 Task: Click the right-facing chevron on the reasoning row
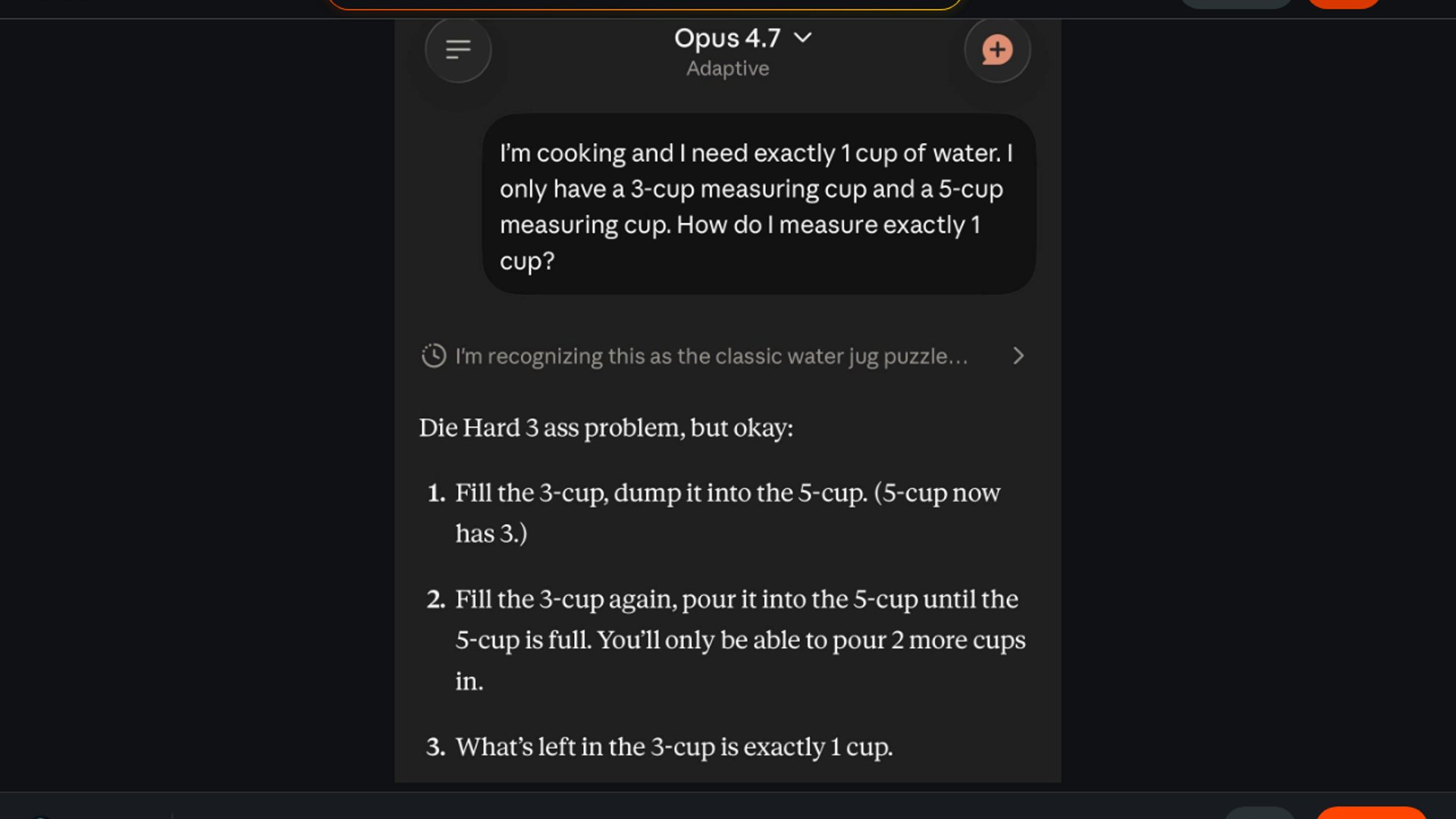pyautogui.click(x=1019, y=356)
